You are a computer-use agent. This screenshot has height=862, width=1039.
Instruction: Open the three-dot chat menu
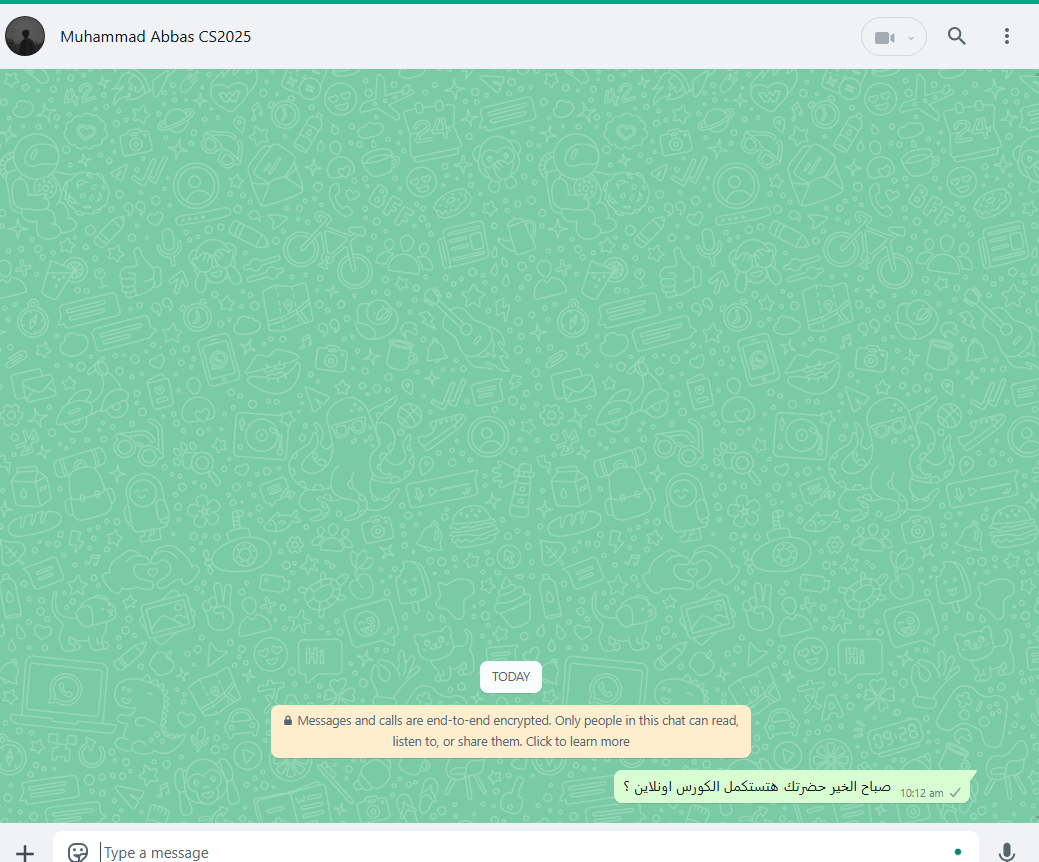pos(1007,36)
